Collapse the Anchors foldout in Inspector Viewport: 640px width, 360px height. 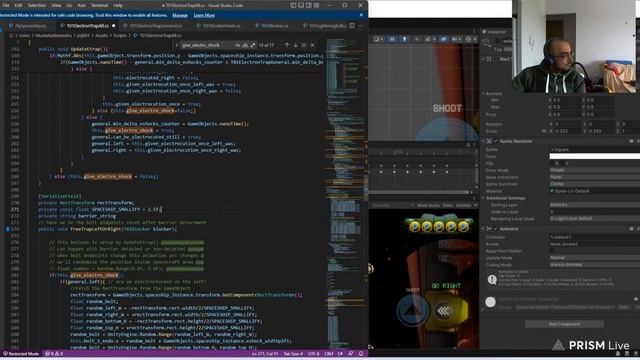point(484,93)
